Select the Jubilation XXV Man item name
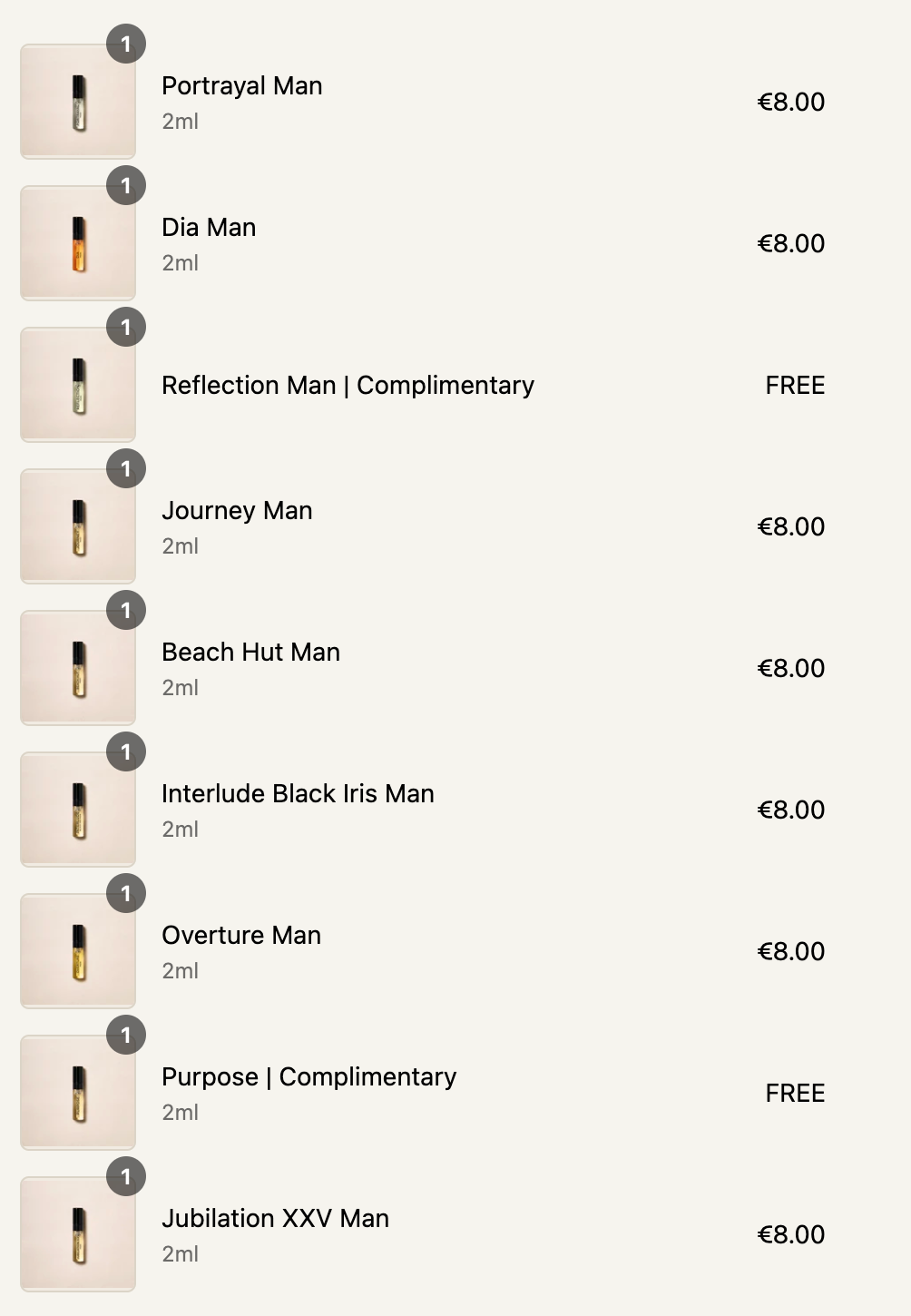Image resolution: width=911 pixels, height=1316 pixels. point(275,1219)
